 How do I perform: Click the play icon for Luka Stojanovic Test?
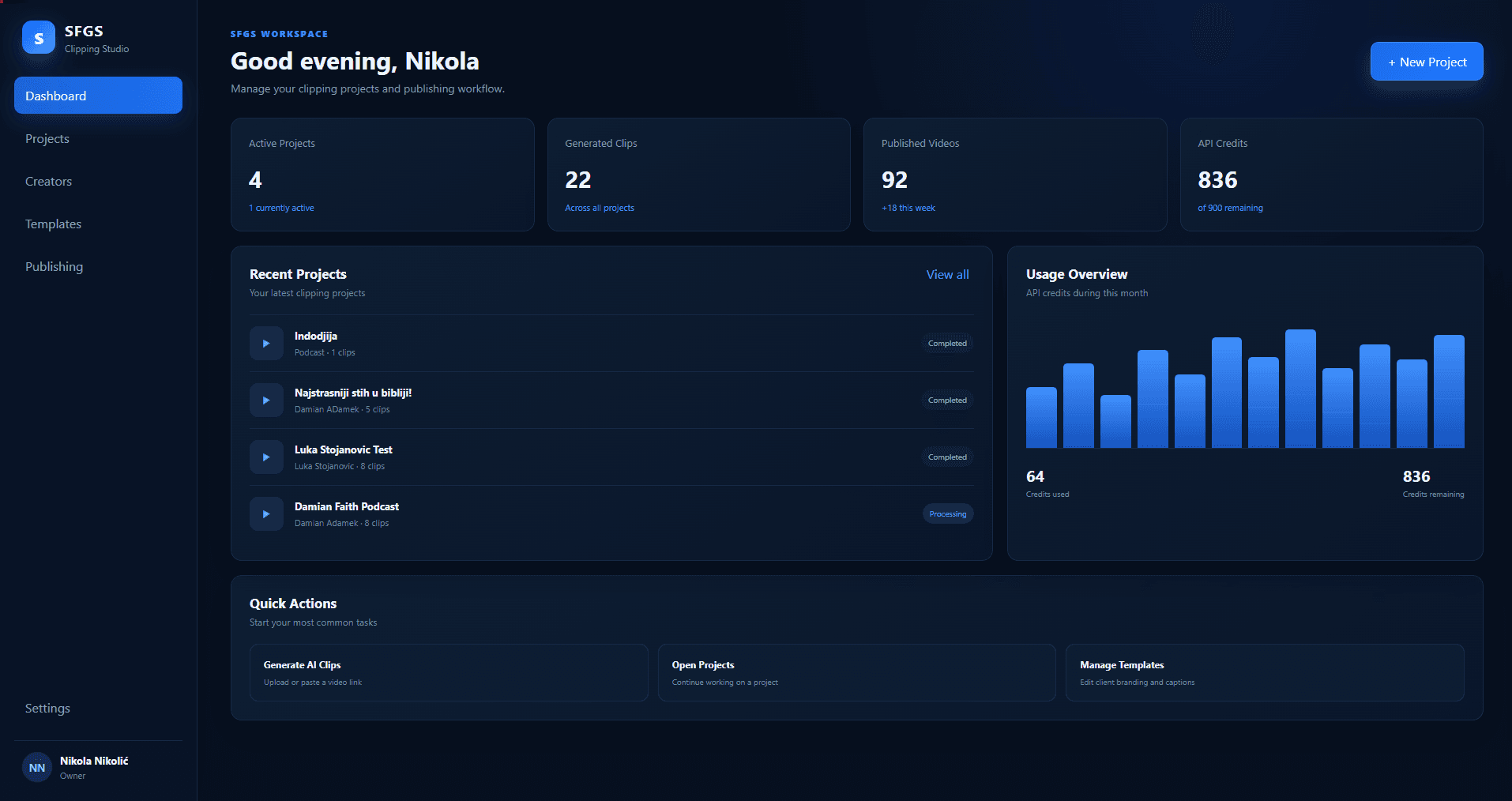pyautogui.click(x=266, y=457)
